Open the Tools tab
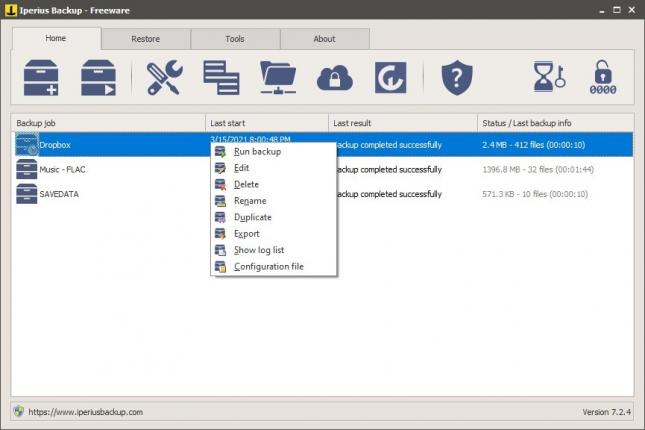 (x=235, y=39)
